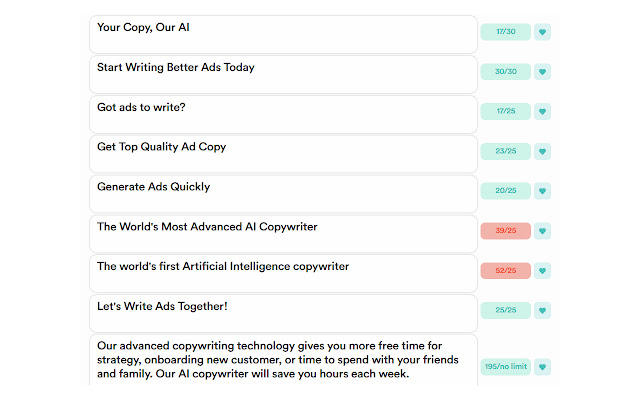This screenshot has width=640, height=400.
Task: Edit 'The World's Most Advanced AI Copywriter' field
Action: coord(283,233)
